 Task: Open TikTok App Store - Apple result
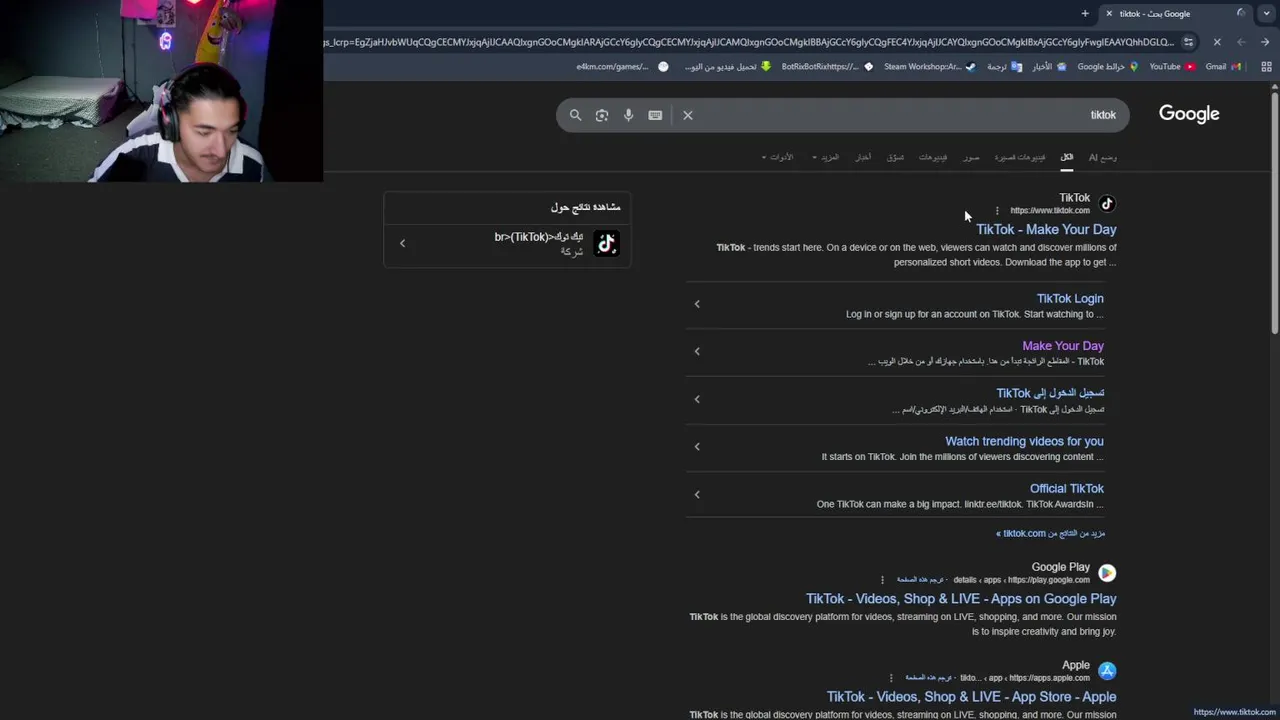[x=971, y=696]
